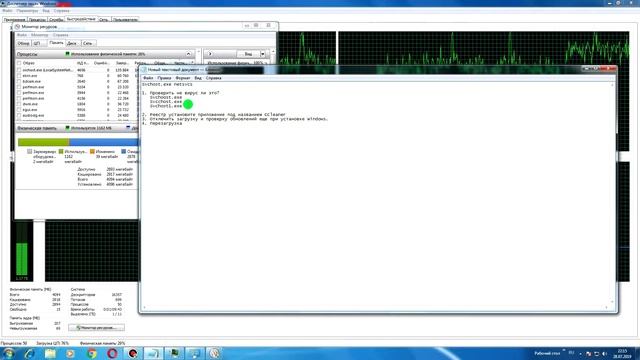This screenshot has width=640, height=360.
Task: Check the ekrn.exe process checkbox
Action: (19, 76)
